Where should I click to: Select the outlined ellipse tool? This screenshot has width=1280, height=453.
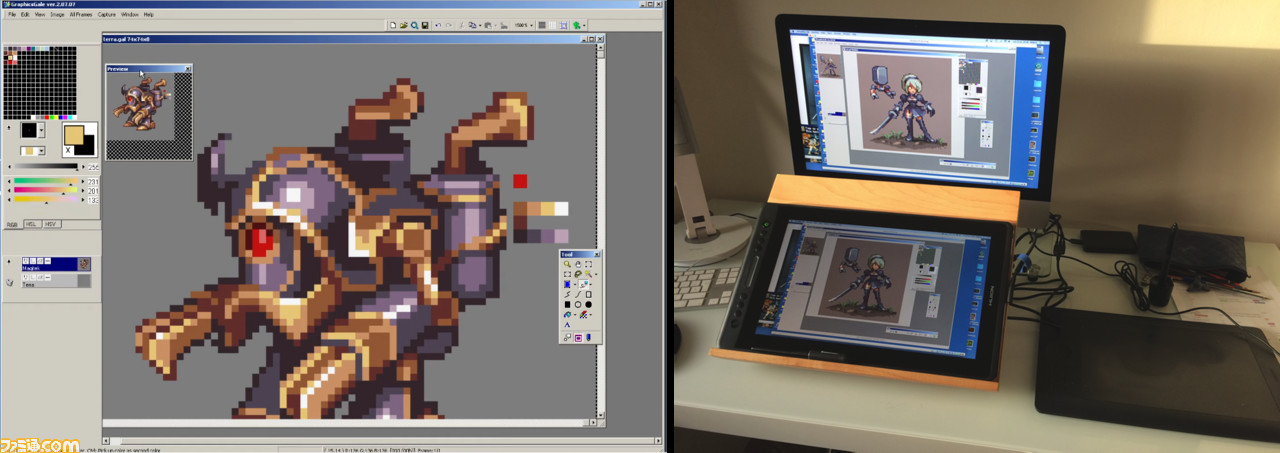coord(578,305)
